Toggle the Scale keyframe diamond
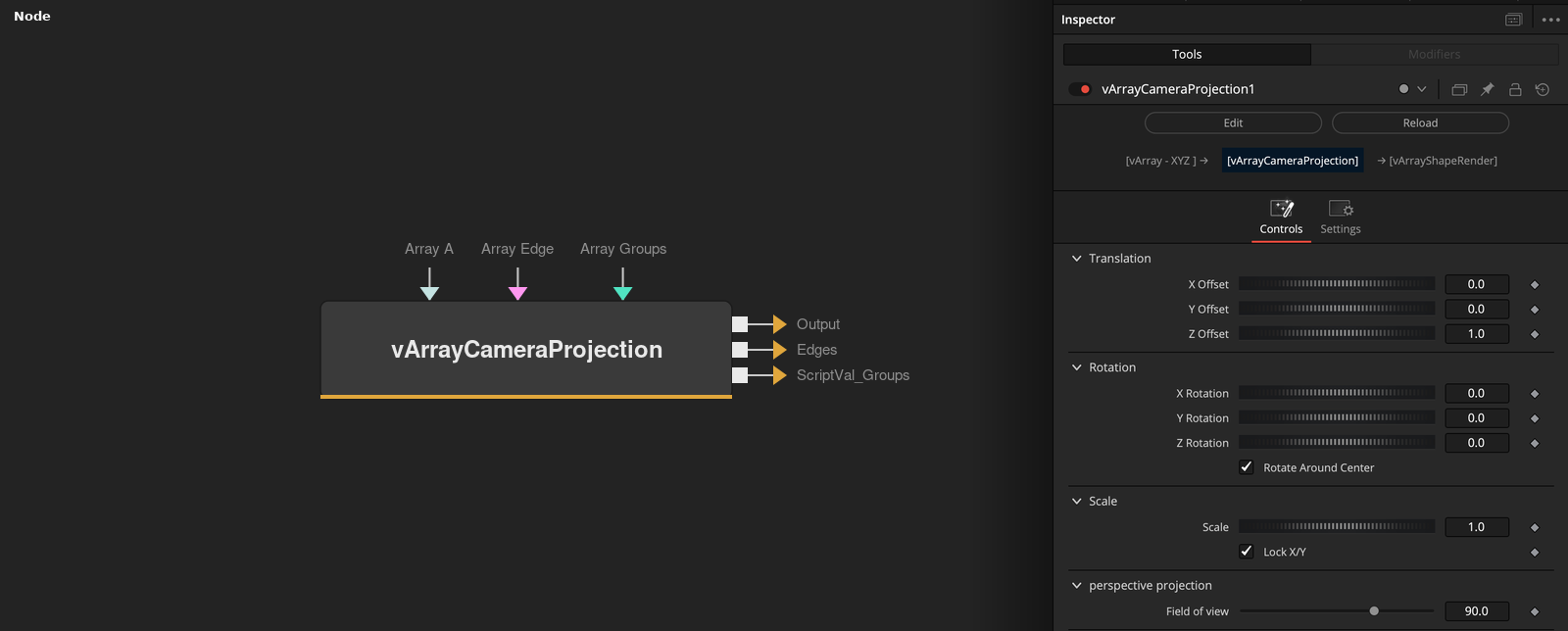The height and width of the screenshot is (631, 1568). pyautogui.click(x=1535, y=527)
